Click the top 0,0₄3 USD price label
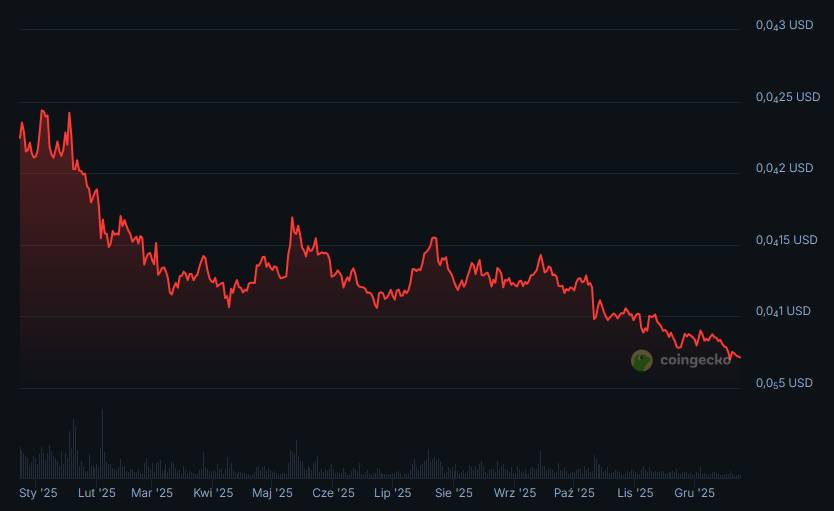The width and height of the screenshot is (834, 511). pyautogui.click(x=784, y=25)
